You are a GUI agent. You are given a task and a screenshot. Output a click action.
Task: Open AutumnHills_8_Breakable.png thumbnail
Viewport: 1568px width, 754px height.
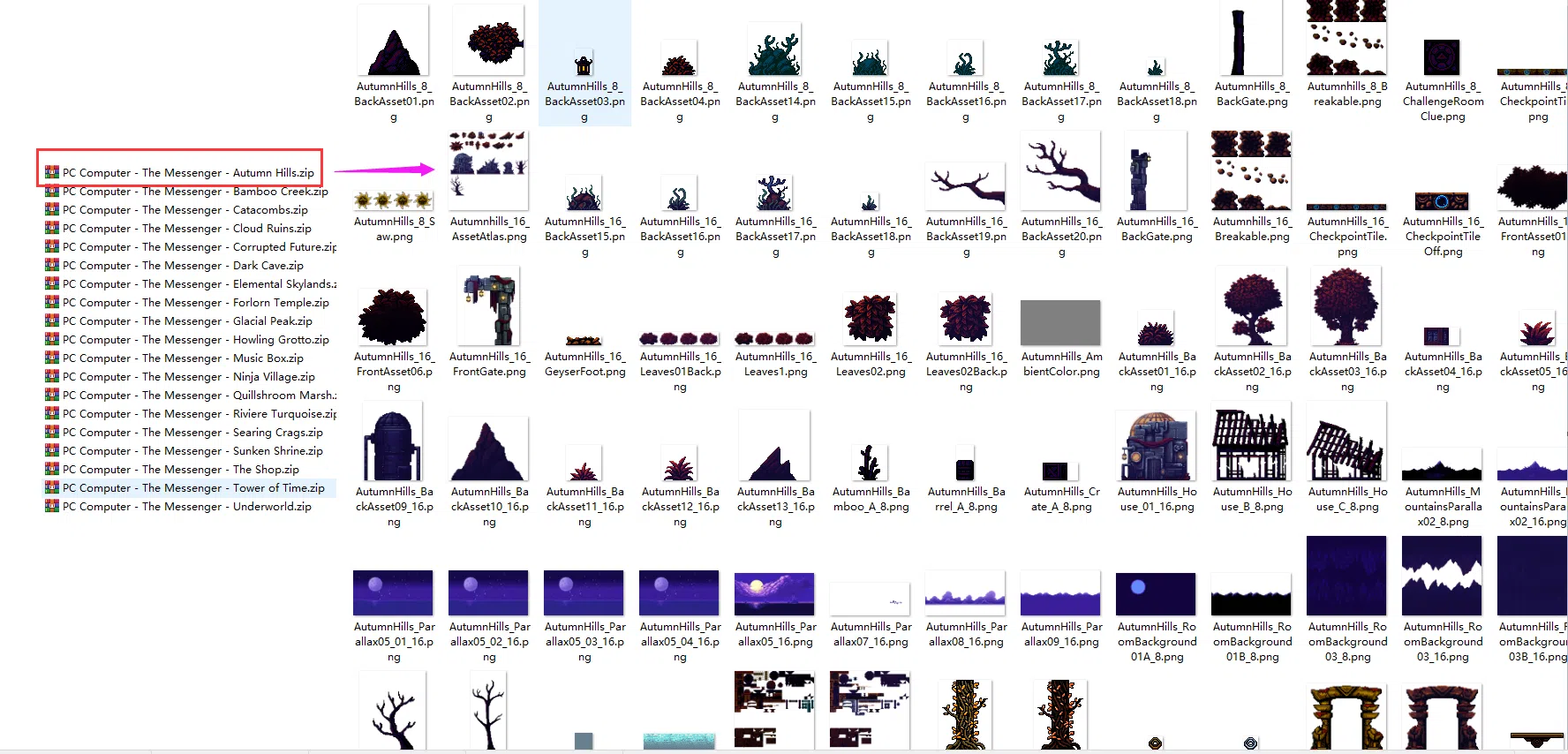click(1346, 38)
